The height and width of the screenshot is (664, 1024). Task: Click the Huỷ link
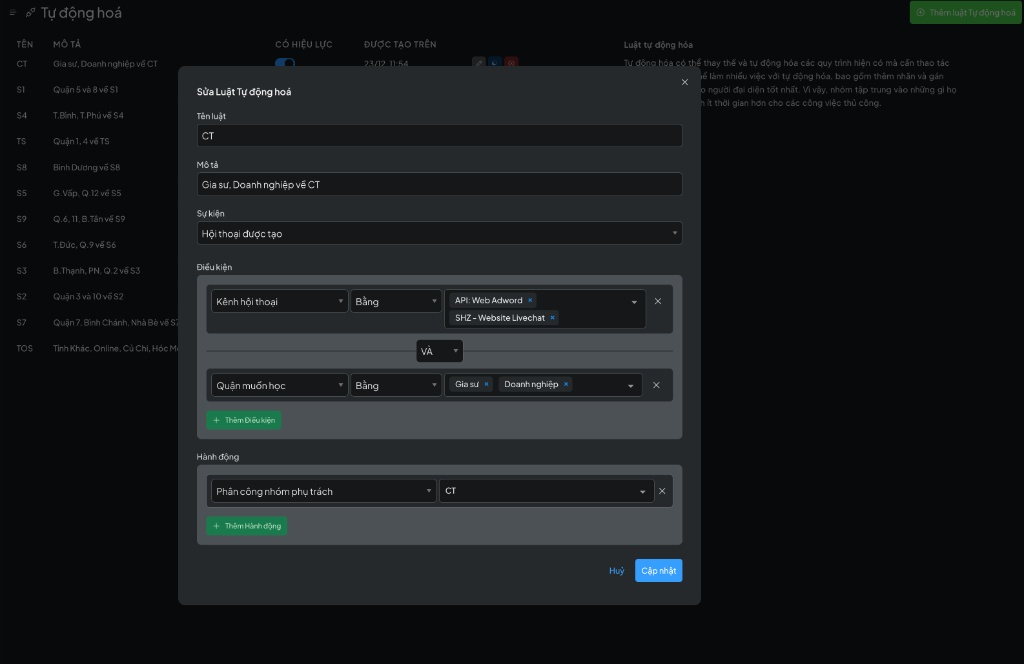point(616,571)
